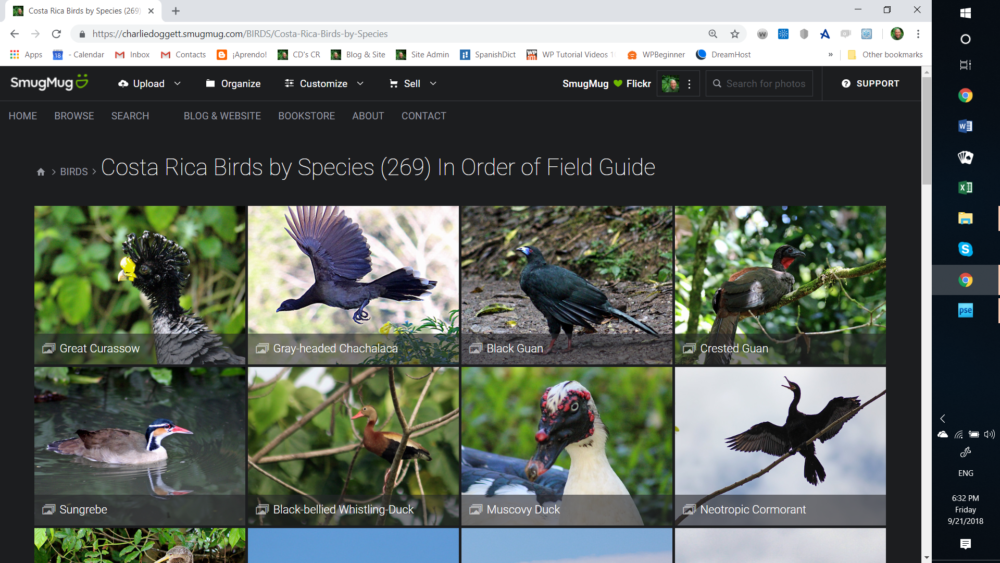
Task: Open Site Admin bookmark
Action: pyautogui.click(x=422, y=55)
